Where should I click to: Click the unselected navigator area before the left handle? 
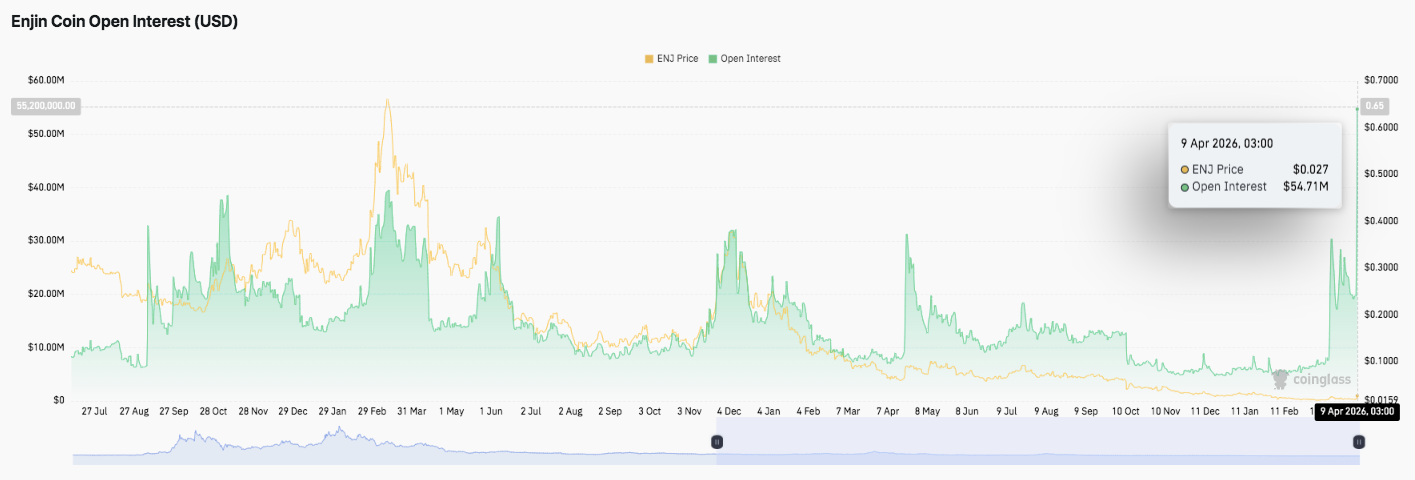point(394,441)
